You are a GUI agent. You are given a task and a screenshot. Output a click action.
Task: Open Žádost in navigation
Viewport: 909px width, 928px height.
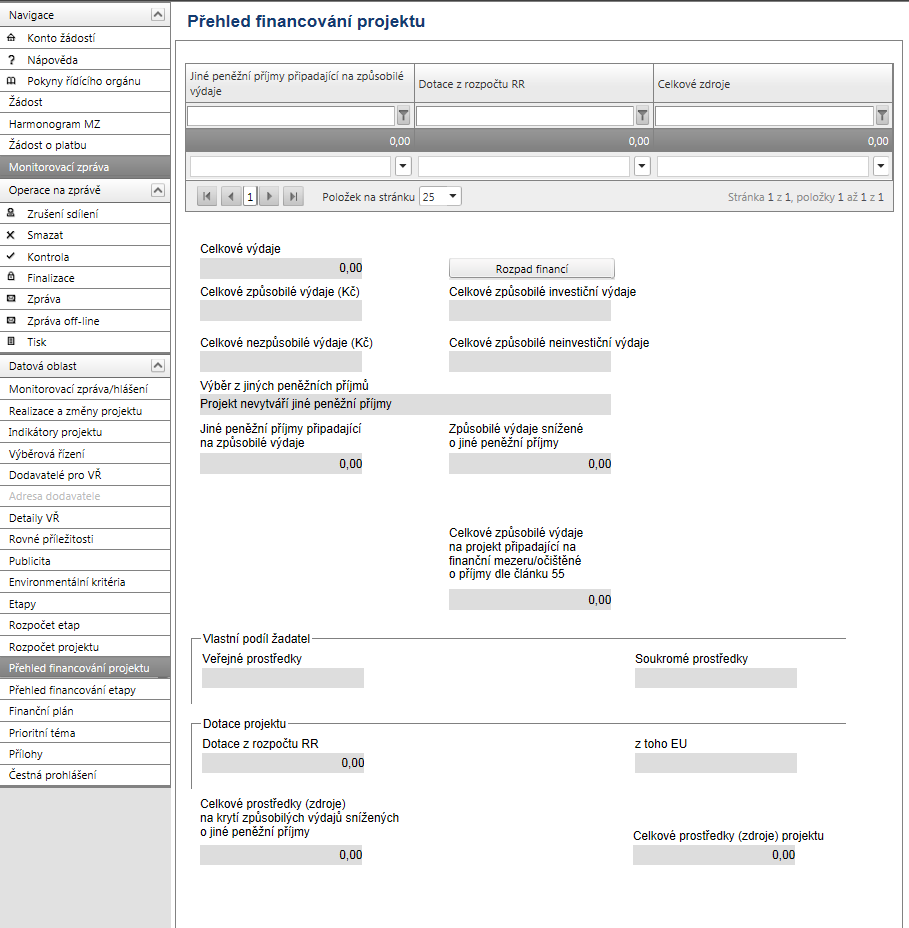coord(85,102)
